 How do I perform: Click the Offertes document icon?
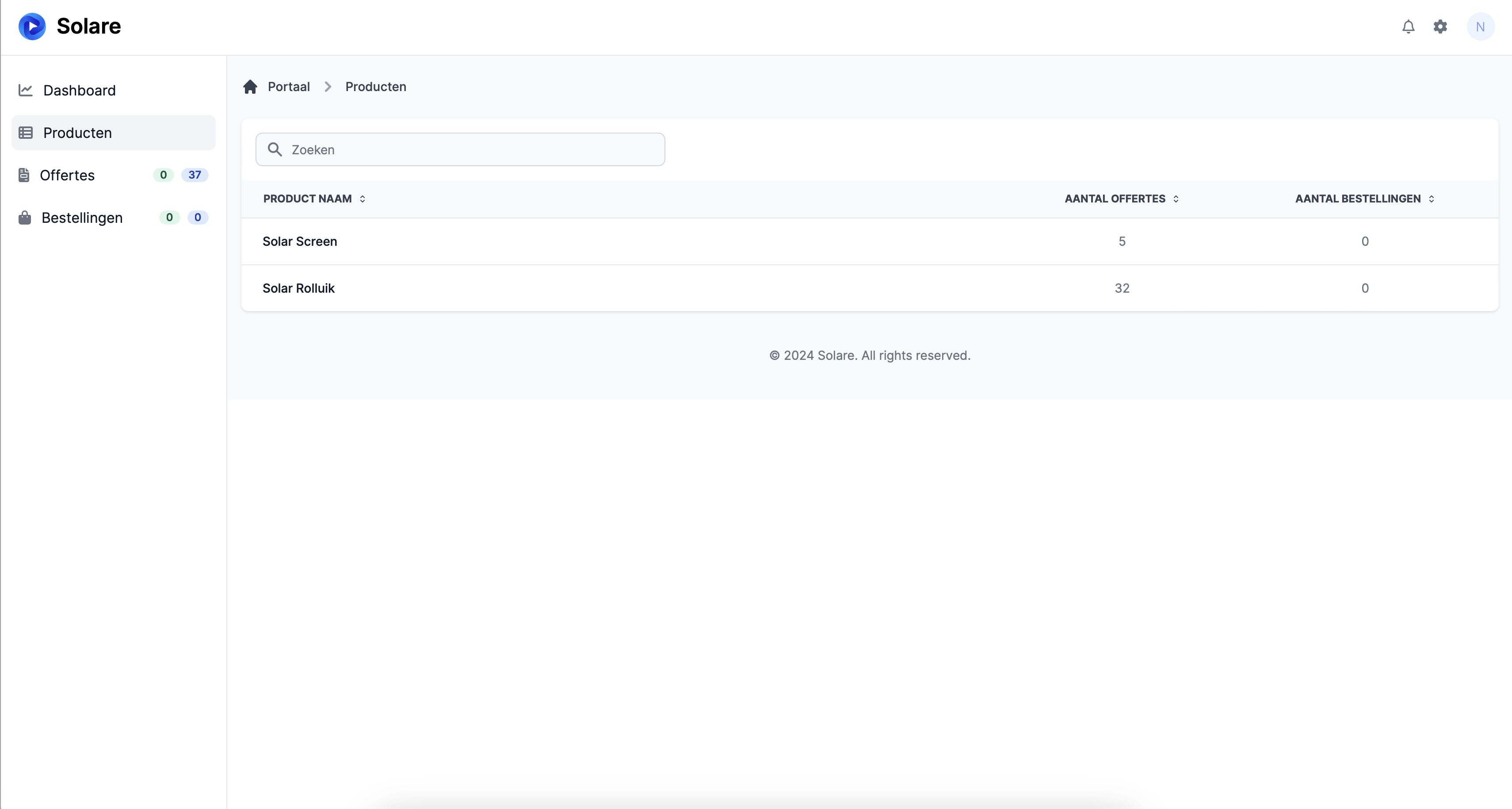coord(24,175)
